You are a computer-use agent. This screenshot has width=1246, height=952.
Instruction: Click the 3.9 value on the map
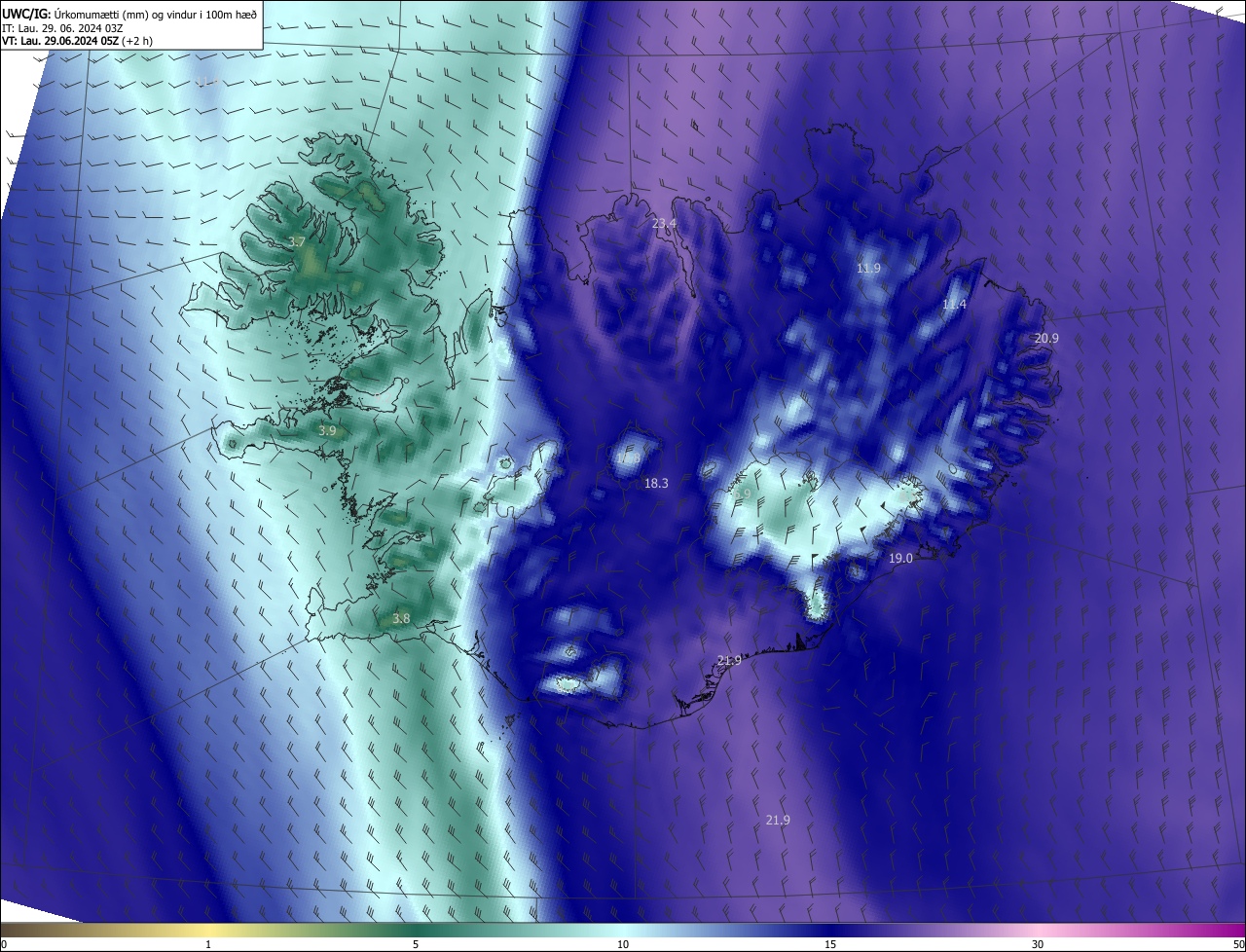327,430
